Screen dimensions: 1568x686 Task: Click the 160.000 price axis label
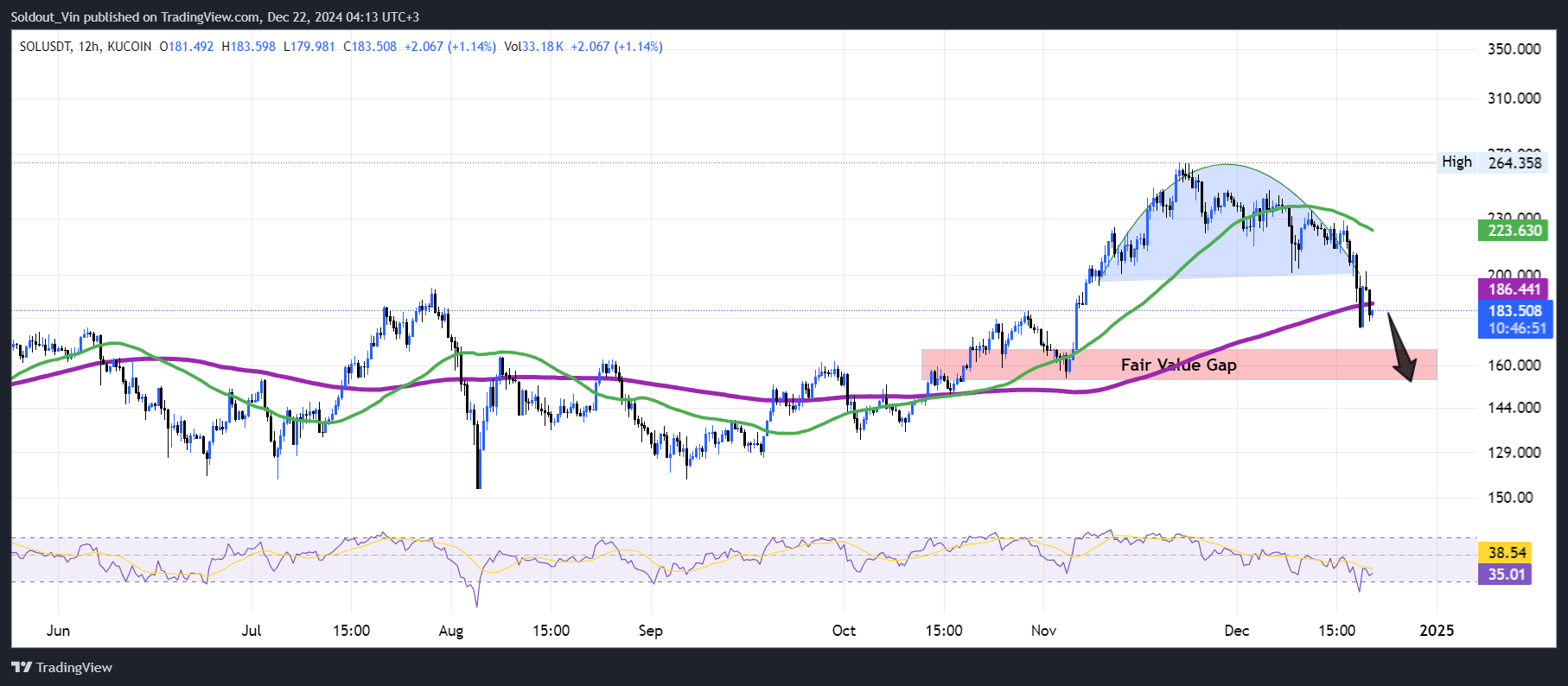pyautogui.click(x=1514, y=365)
